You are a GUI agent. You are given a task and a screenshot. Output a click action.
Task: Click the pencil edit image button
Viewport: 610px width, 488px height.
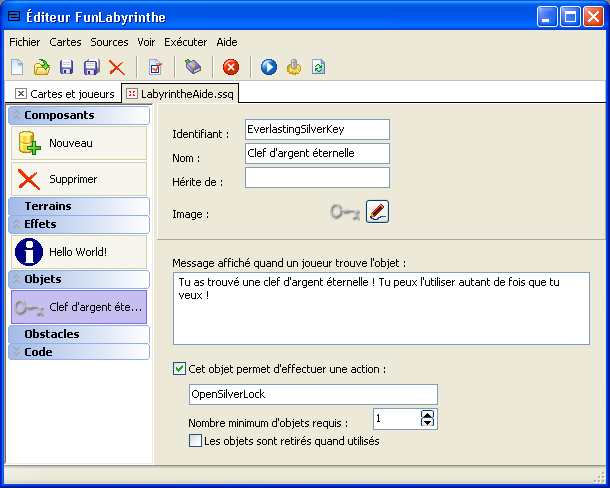coord(377,211)
